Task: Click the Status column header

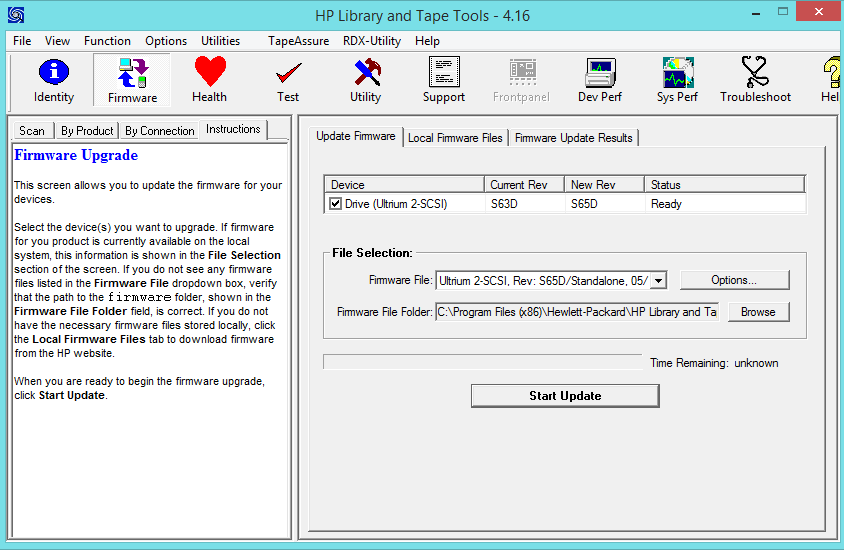Action: 725,185
